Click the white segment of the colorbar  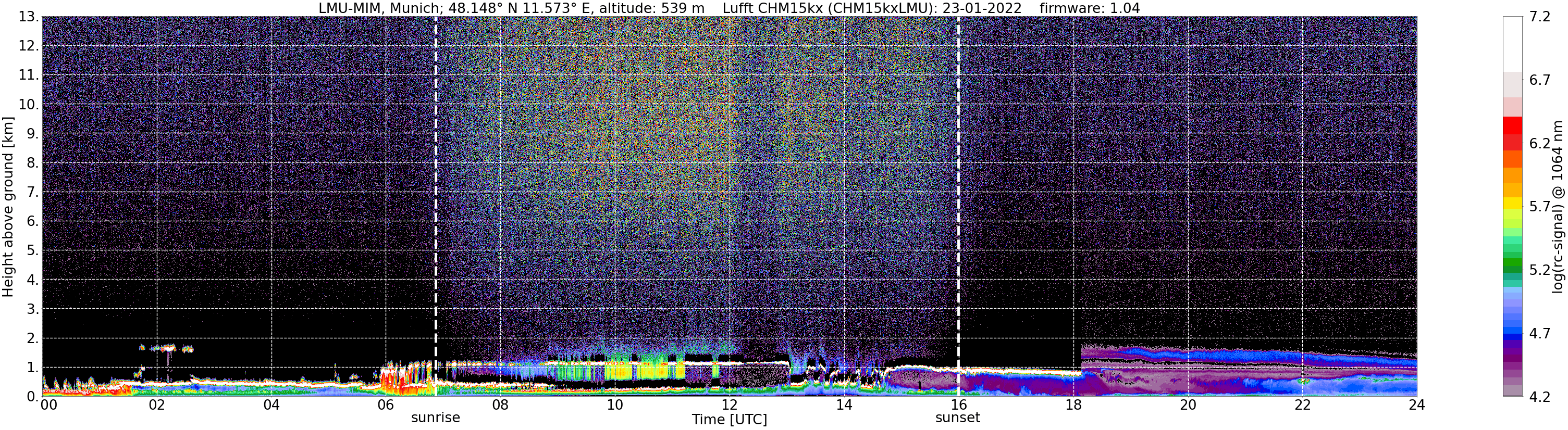[1513, 44]
